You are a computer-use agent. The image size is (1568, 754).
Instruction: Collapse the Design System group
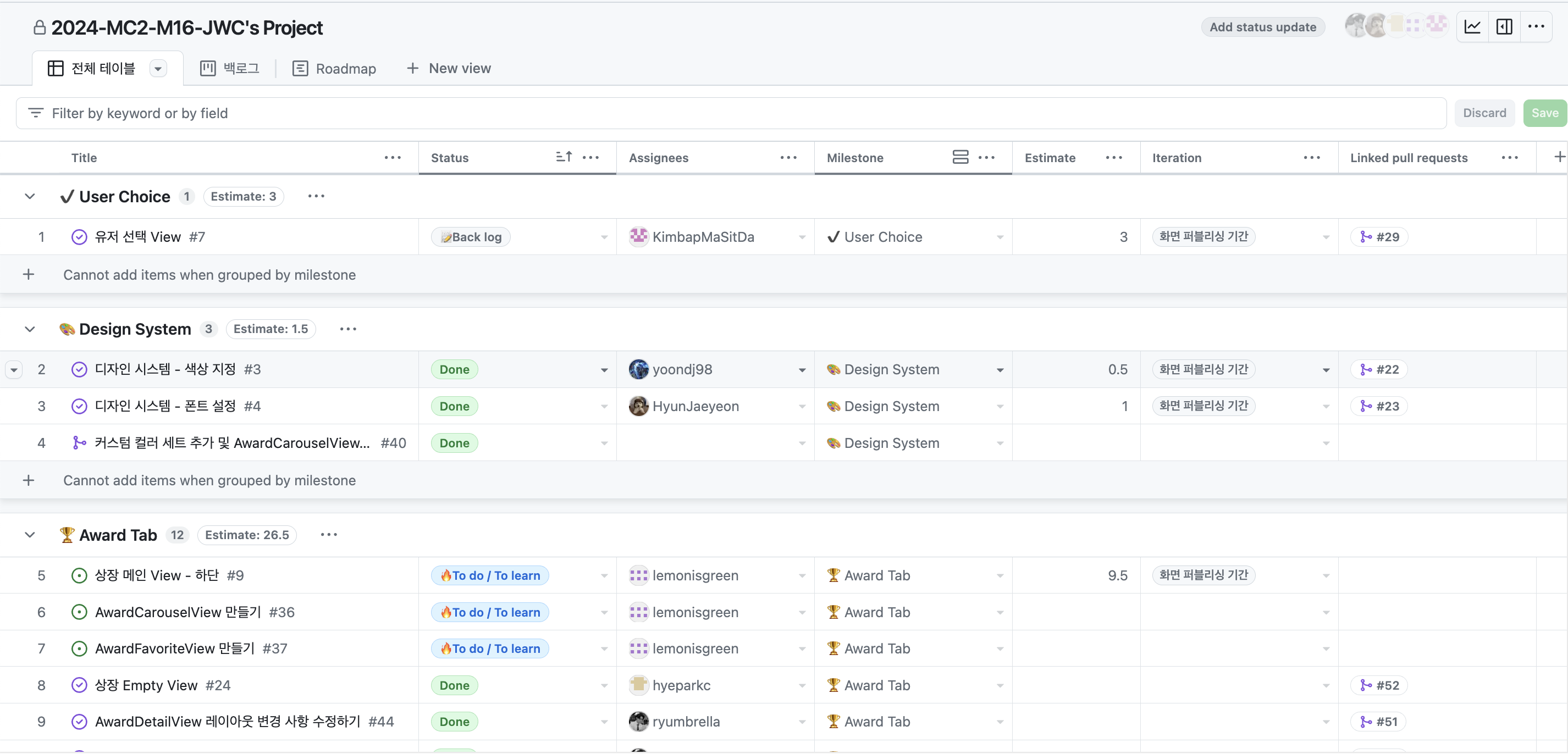coord(30,329)
